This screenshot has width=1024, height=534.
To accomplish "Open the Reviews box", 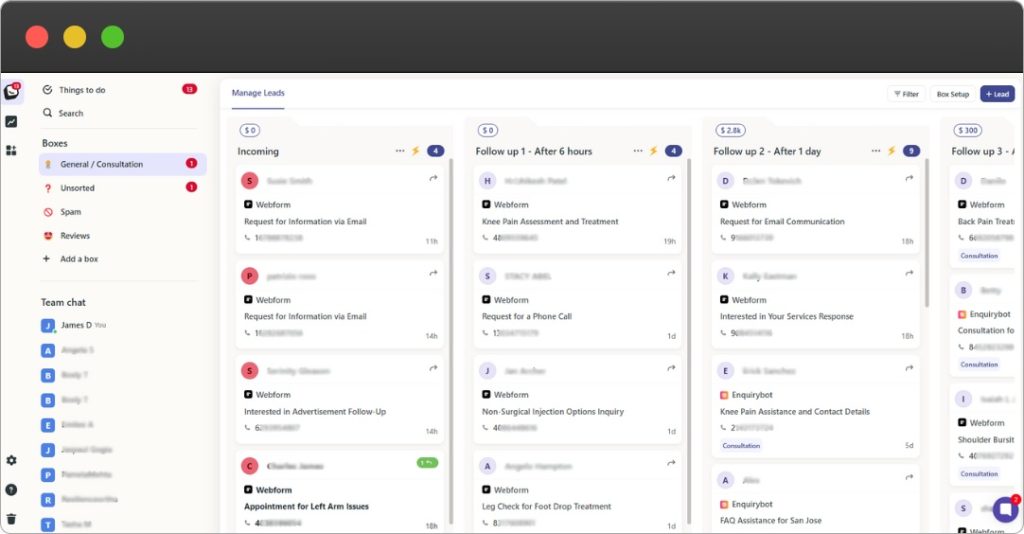I will [123, 236].
